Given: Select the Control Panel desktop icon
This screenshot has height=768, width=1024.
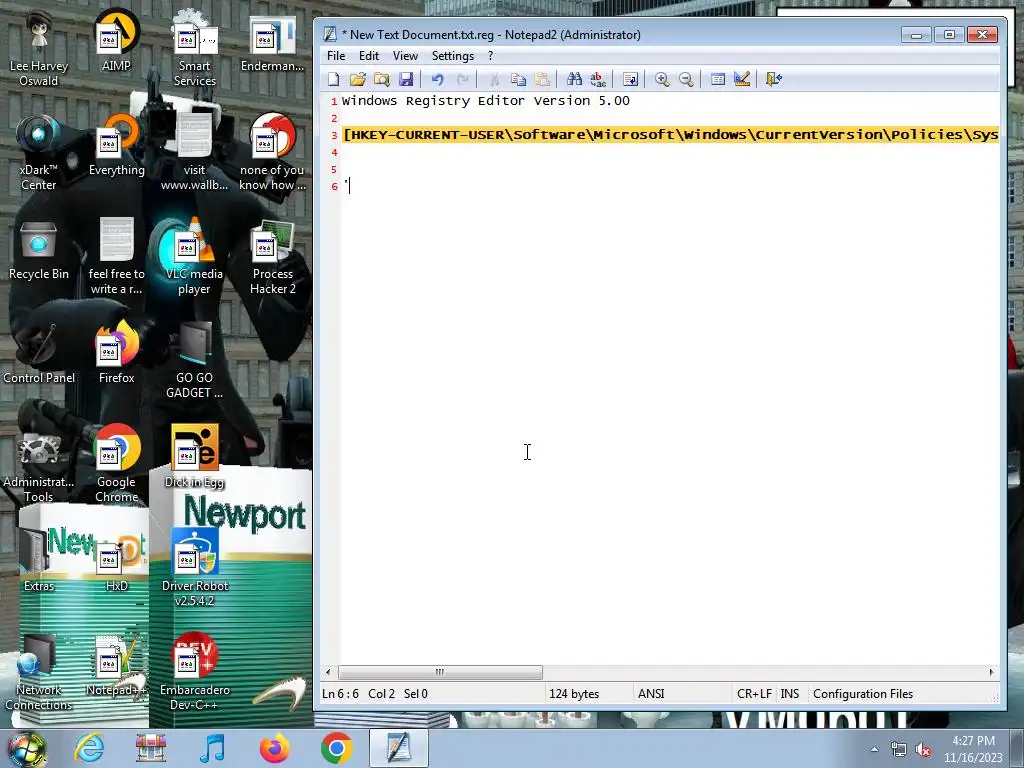Looking at the screenshot, I should point(39,353).
